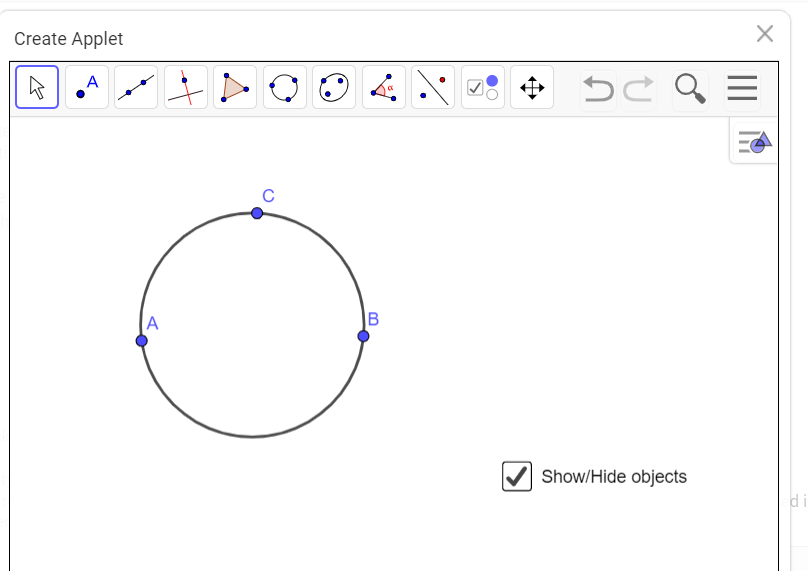Image resolution: width=808 pixels, height=571 pixels.
Task: Open the search magnifier
Action: [x=691, y=89]
